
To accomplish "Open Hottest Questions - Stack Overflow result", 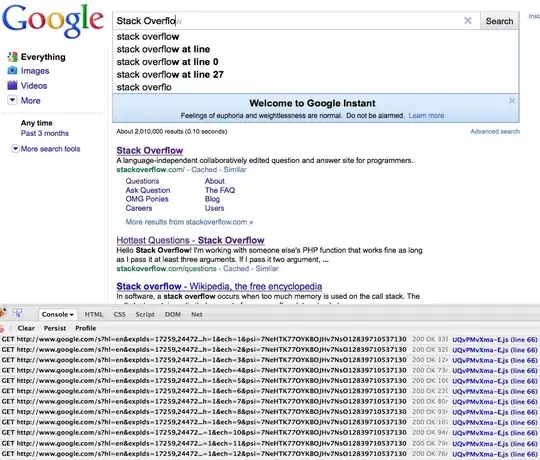I will [x=190, y=240].
